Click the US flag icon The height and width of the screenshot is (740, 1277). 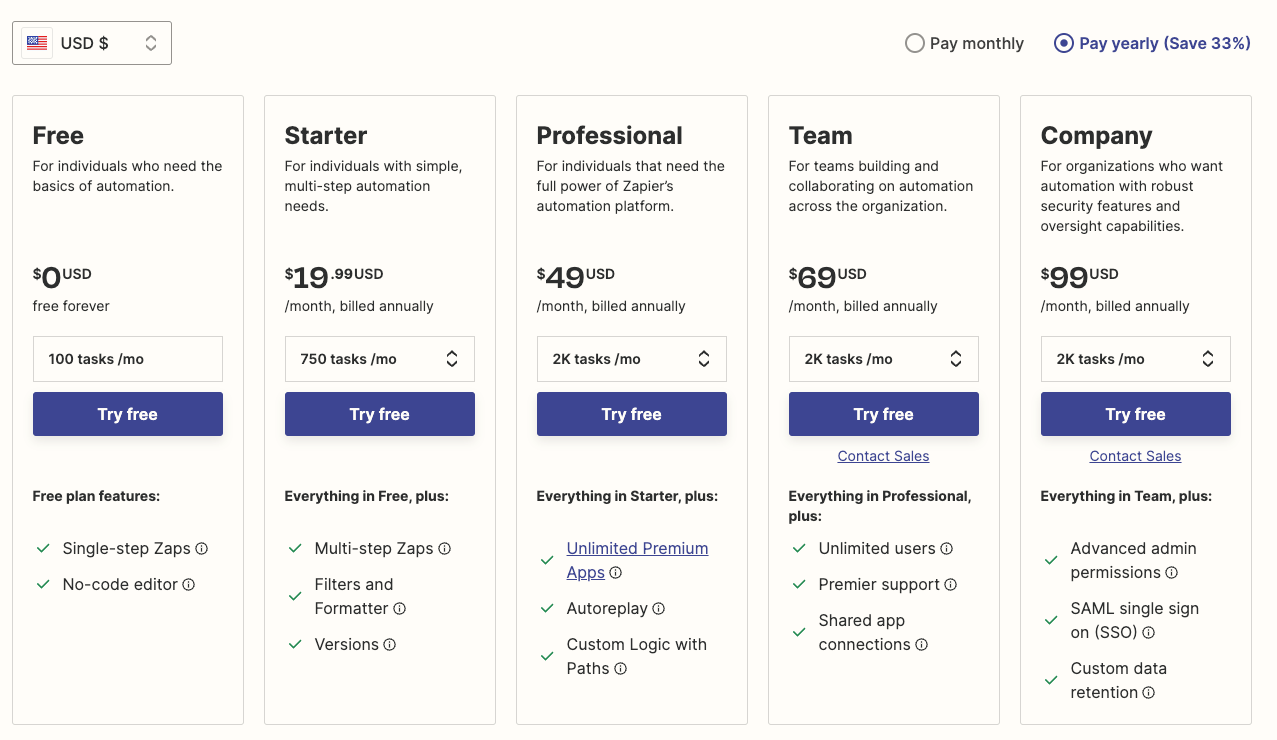[x=37, y=43]
